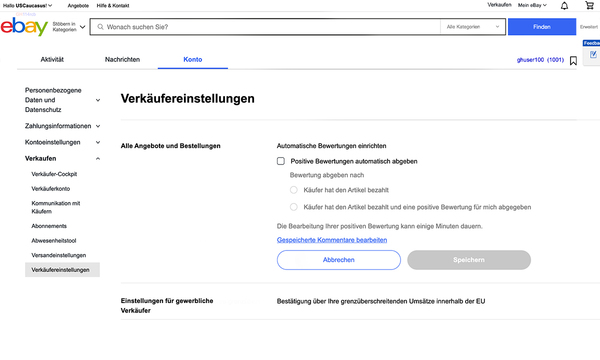
Task: Click the Wonach suchen Sie search field
Action: [x=265, y=27]
